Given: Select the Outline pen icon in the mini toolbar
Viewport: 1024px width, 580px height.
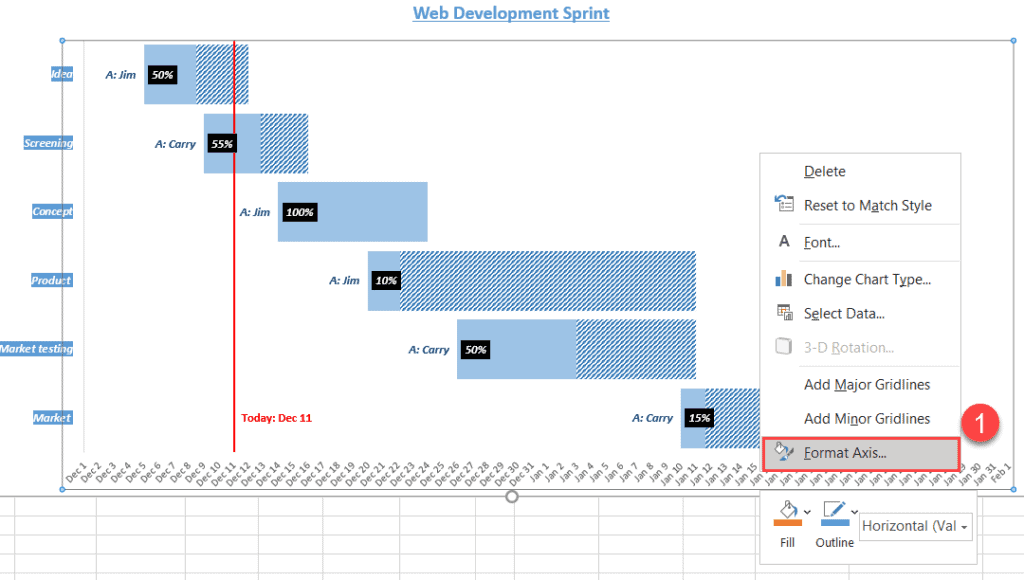Looking at the screenshot, I should tap(834, 507).
